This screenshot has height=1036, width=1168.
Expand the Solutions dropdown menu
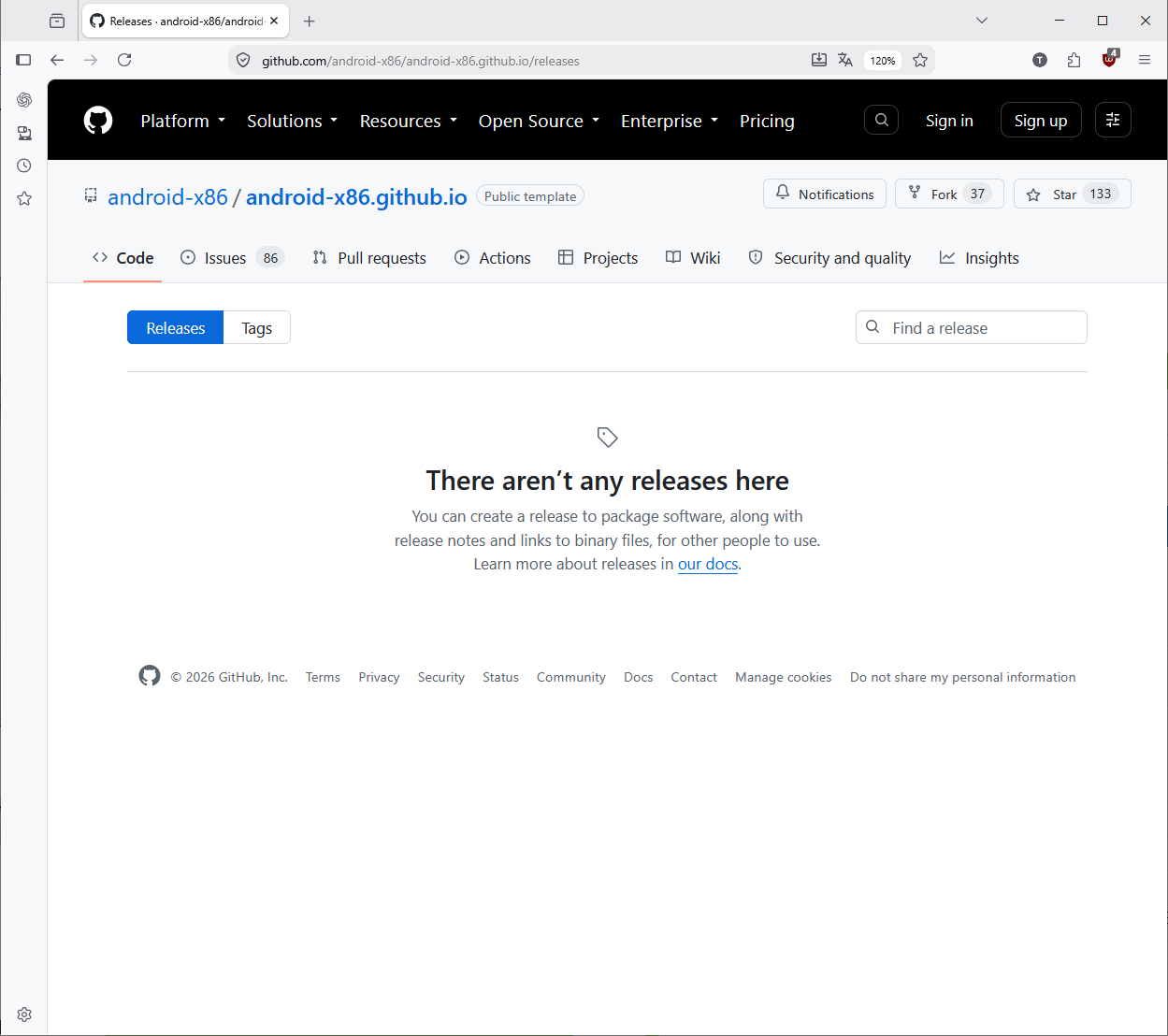click(x=293, y=121)
